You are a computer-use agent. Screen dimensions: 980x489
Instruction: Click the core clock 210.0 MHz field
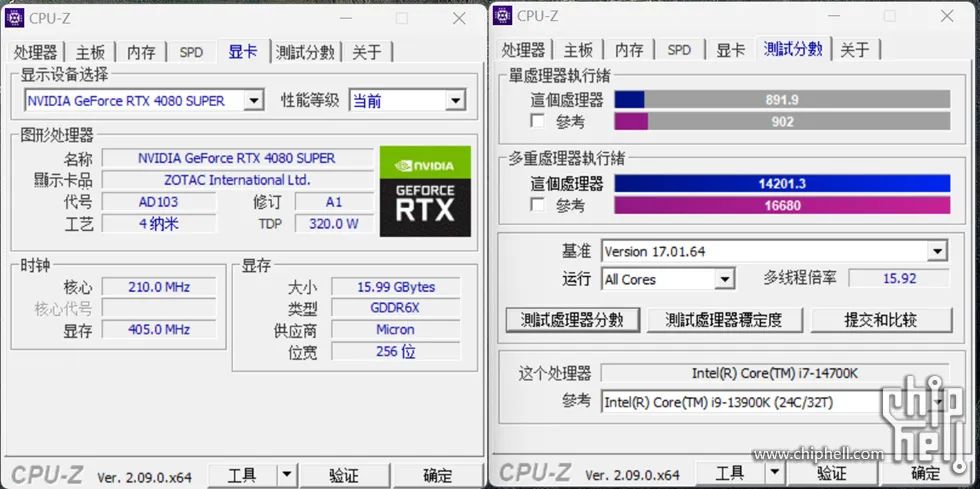pyautogui.click(x=159, y=287)
